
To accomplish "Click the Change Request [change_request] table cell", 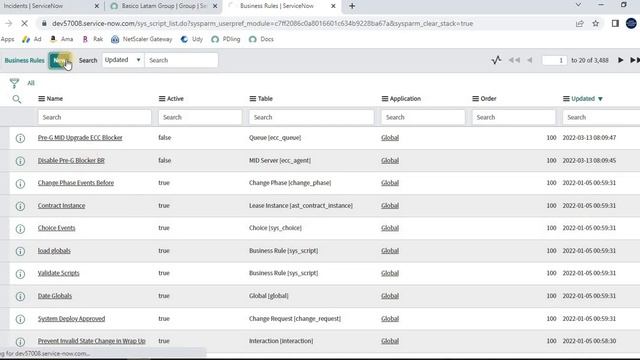I will 295,318.
